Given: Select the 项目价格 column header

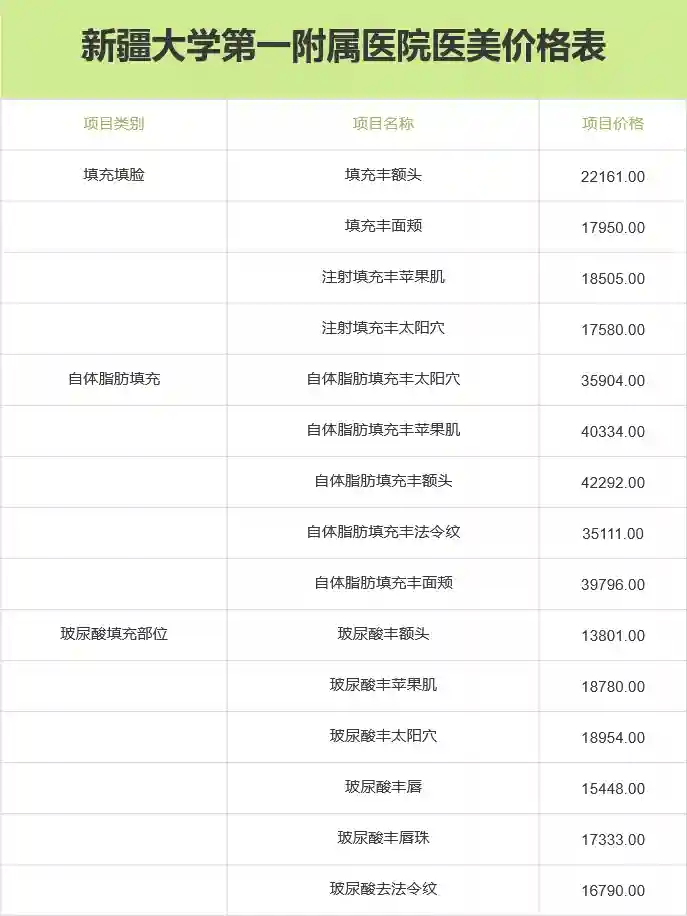Looking at the screenshot, I should coord(613,124).
